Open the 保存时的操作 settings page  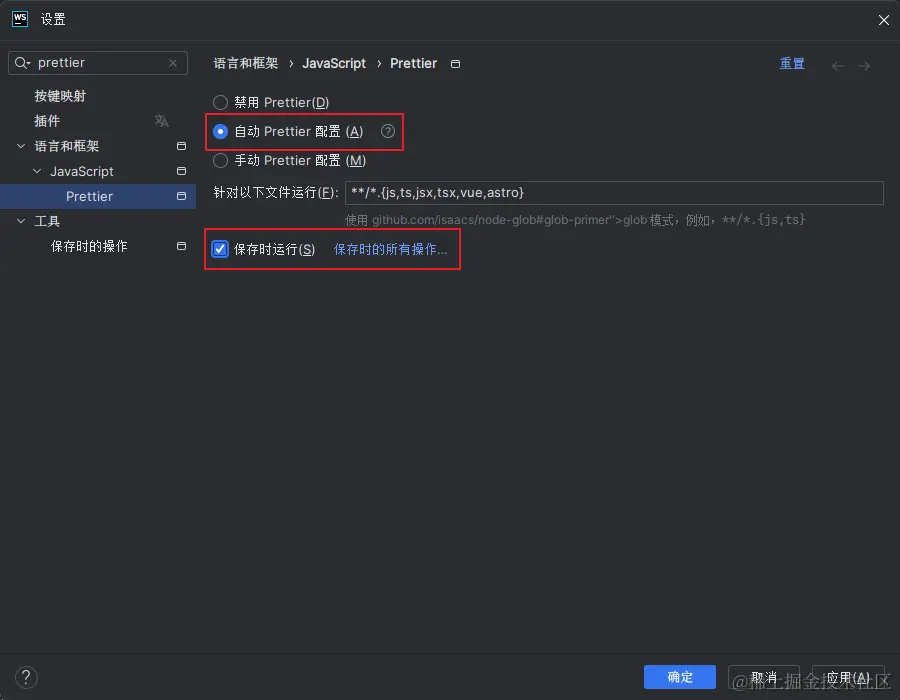click(x=89, y=246)
